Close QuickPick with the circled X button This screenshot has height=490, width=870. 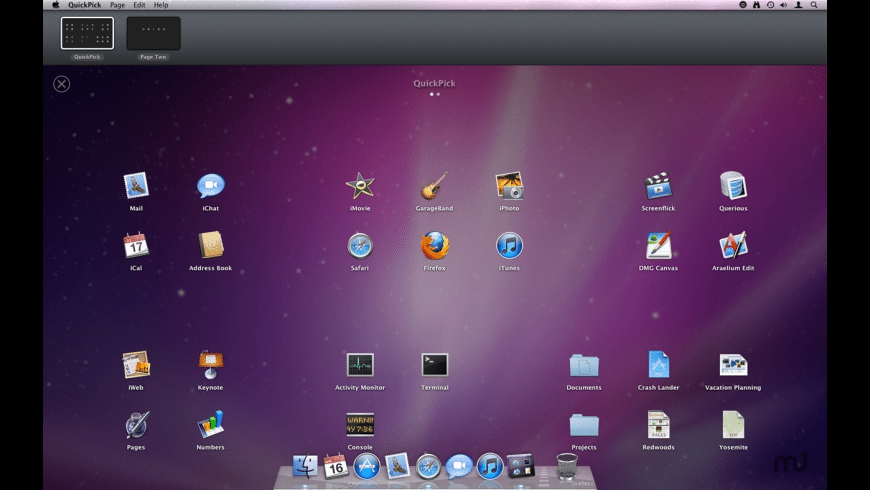click(x=62, y=84)
